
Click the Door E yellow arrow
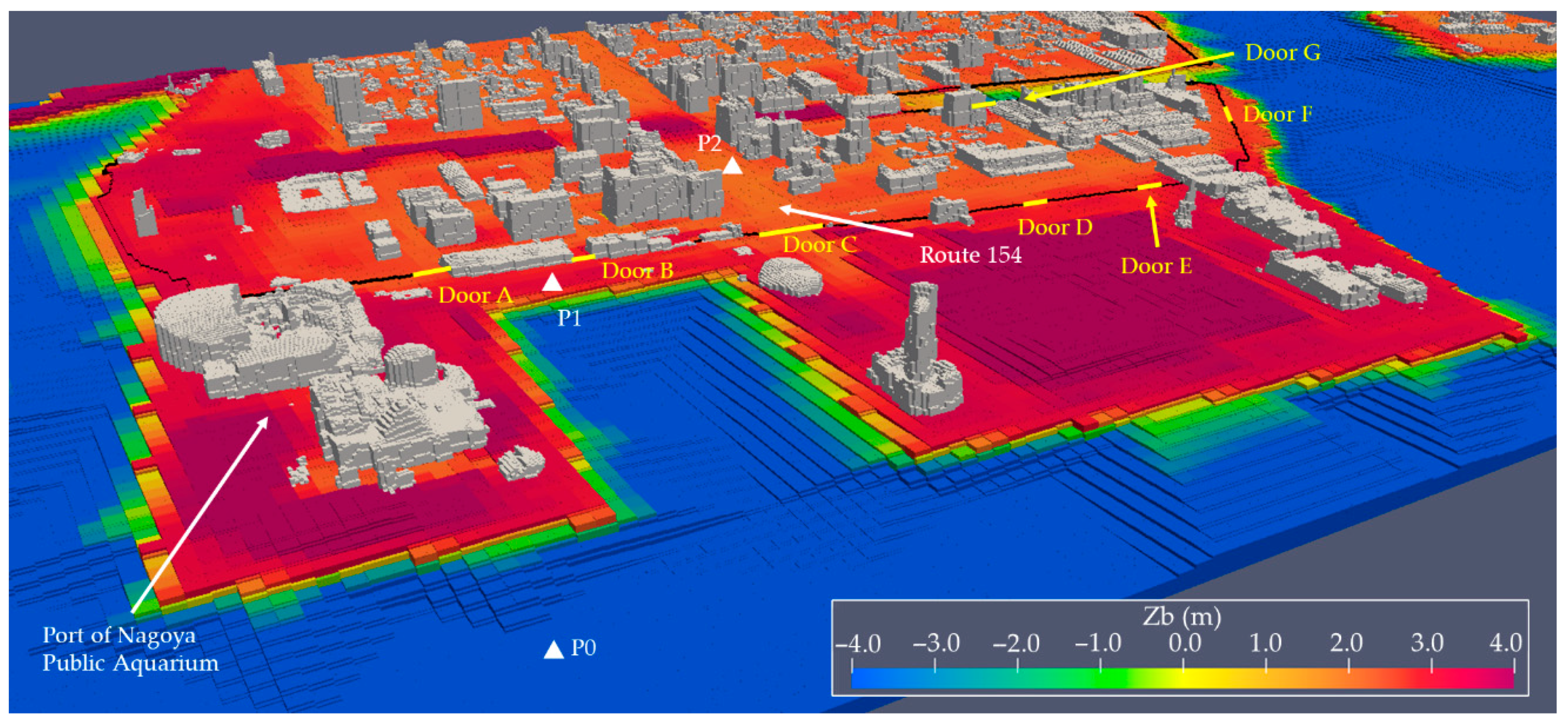tap(1153, 222)
